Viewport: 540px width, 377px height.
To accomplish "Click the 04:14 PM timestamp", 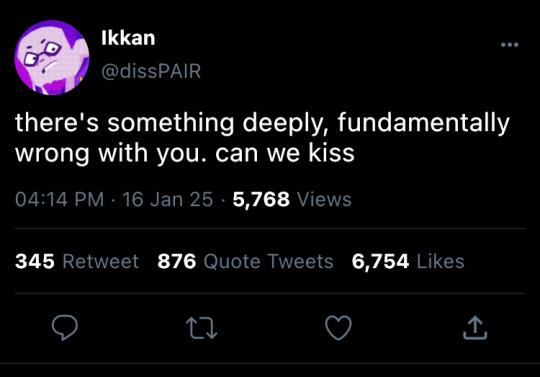I will point(60,199).
